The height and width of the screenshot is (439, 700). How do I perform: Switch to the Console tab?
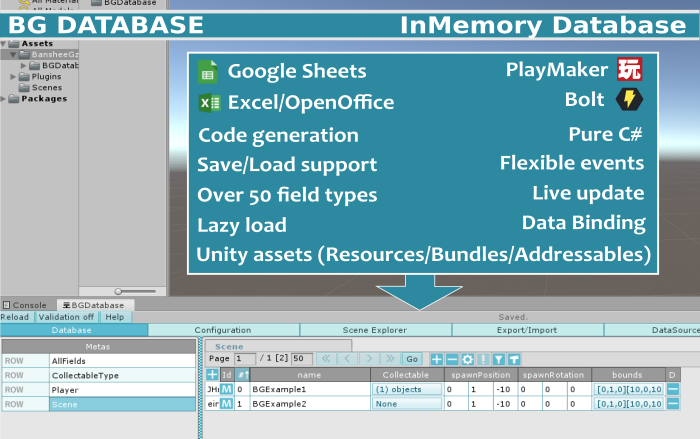25,305
